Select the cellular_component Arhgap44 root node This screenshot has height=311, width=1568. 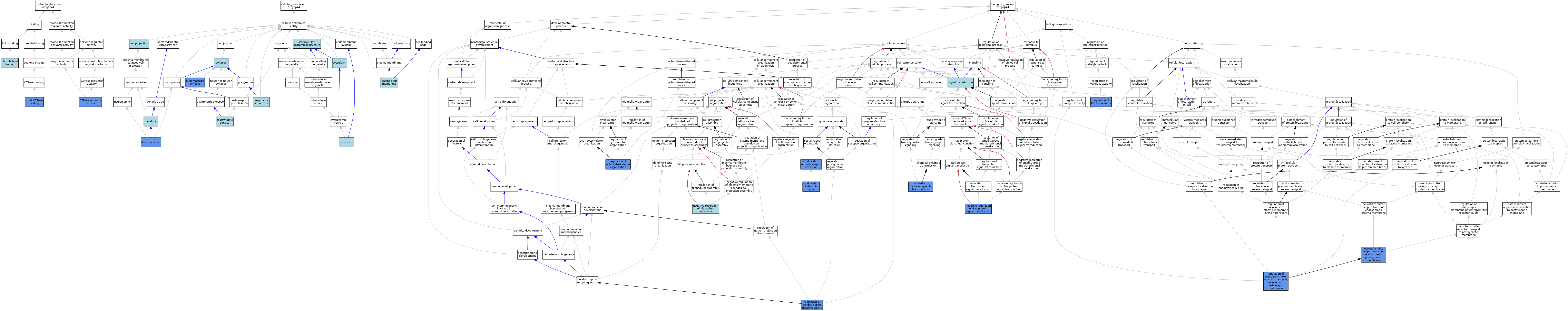click(x=294, y=6)
